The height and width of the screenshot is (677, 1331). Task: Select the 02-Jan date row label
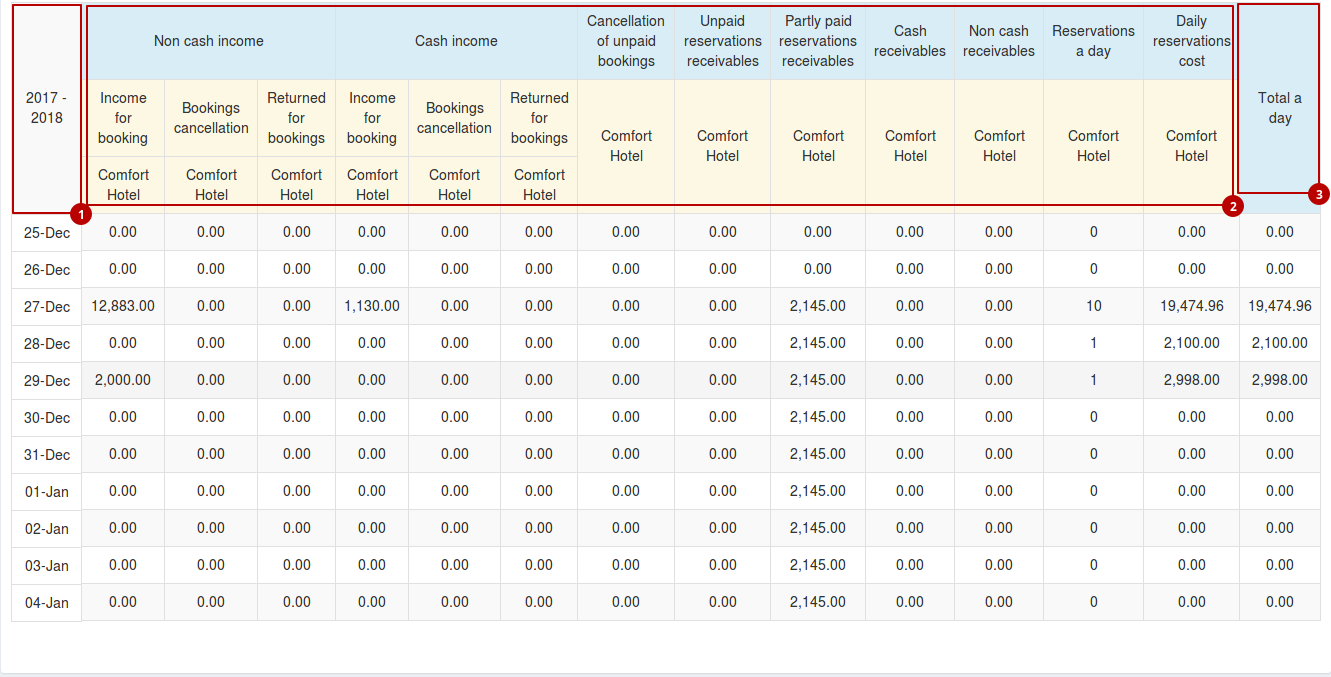pyautogui.click(x=47, y=529)
